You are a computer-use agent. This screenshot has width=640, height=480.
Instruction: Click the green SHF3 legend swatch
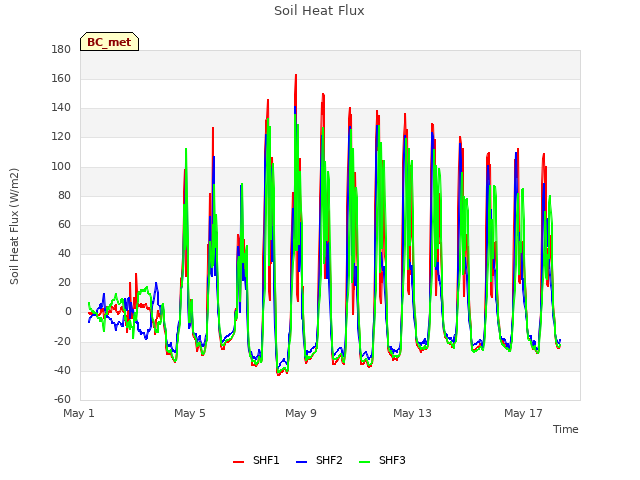coord(364,462)
